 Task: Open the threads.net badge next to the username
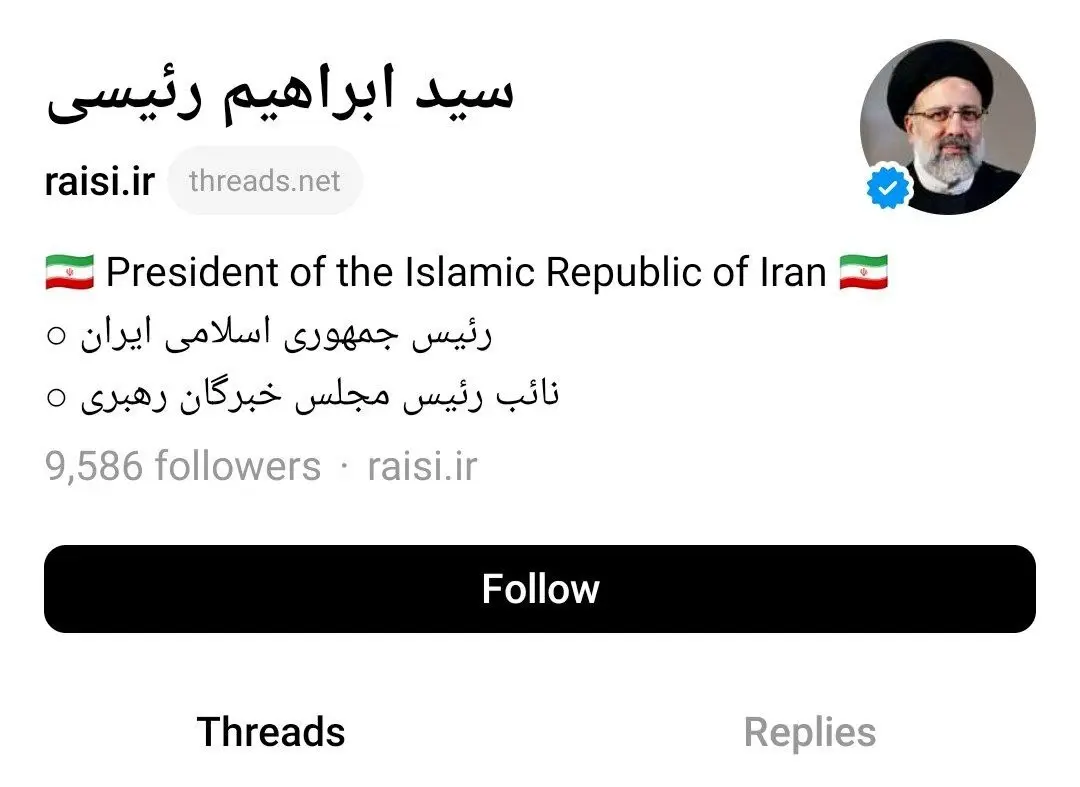coord(265,181)
